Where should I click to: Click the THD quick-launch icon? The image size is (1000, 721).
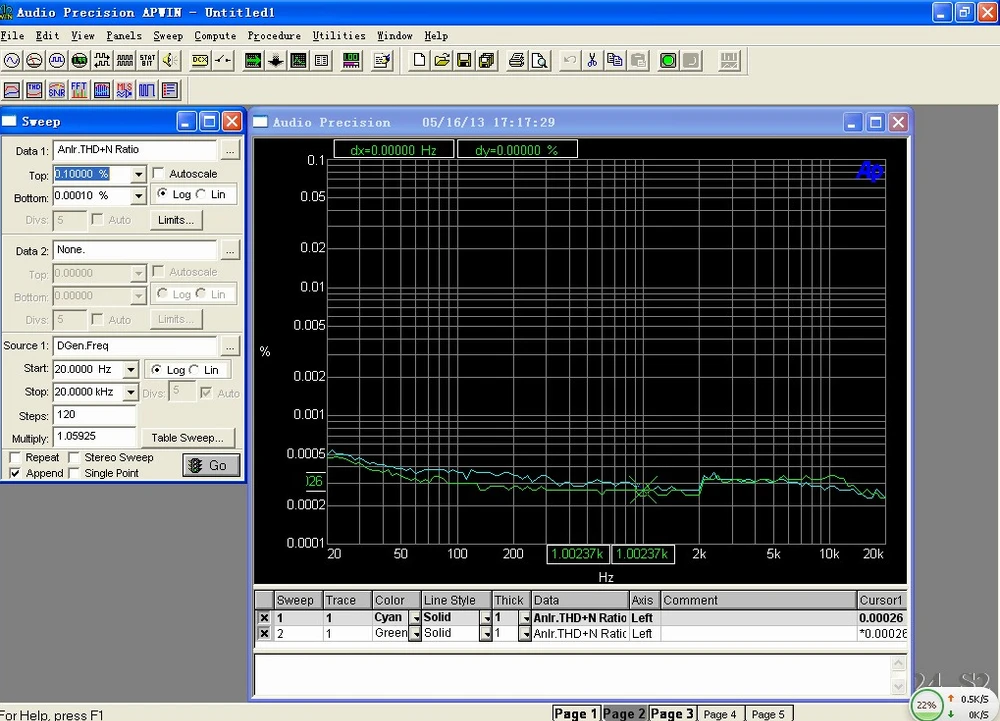pyautogui.click(x=34, y=90)
